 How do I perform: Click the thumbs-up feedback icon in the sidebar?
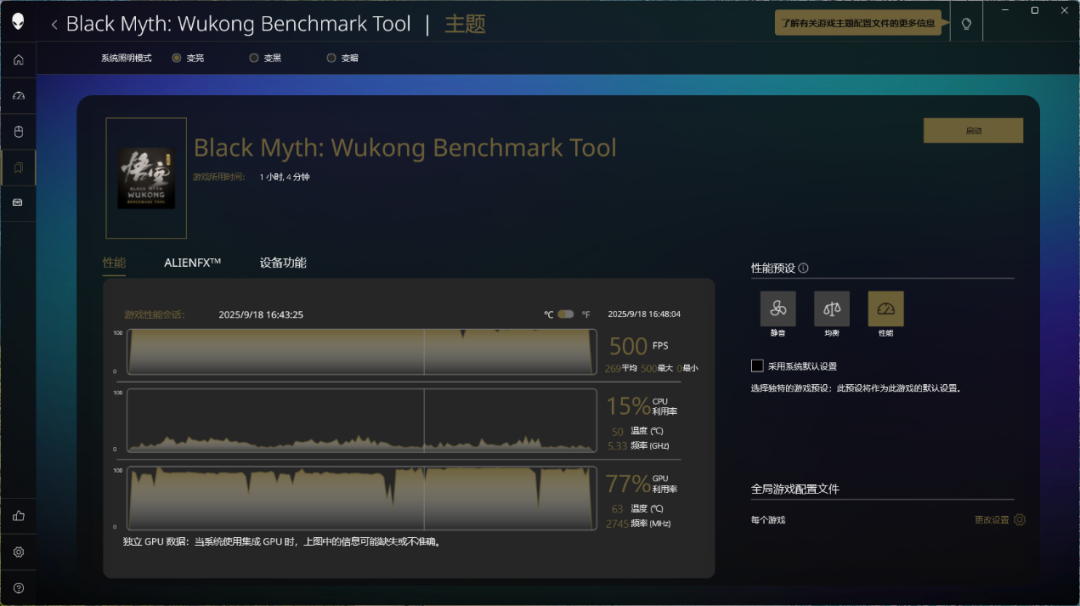click(x=19, y=516)
